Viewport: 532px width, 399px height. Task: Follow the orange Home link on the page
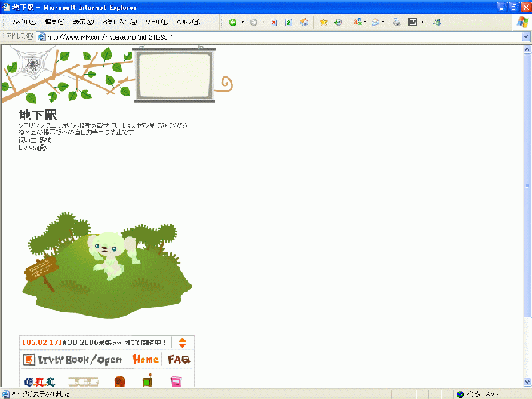pos(146,359)
